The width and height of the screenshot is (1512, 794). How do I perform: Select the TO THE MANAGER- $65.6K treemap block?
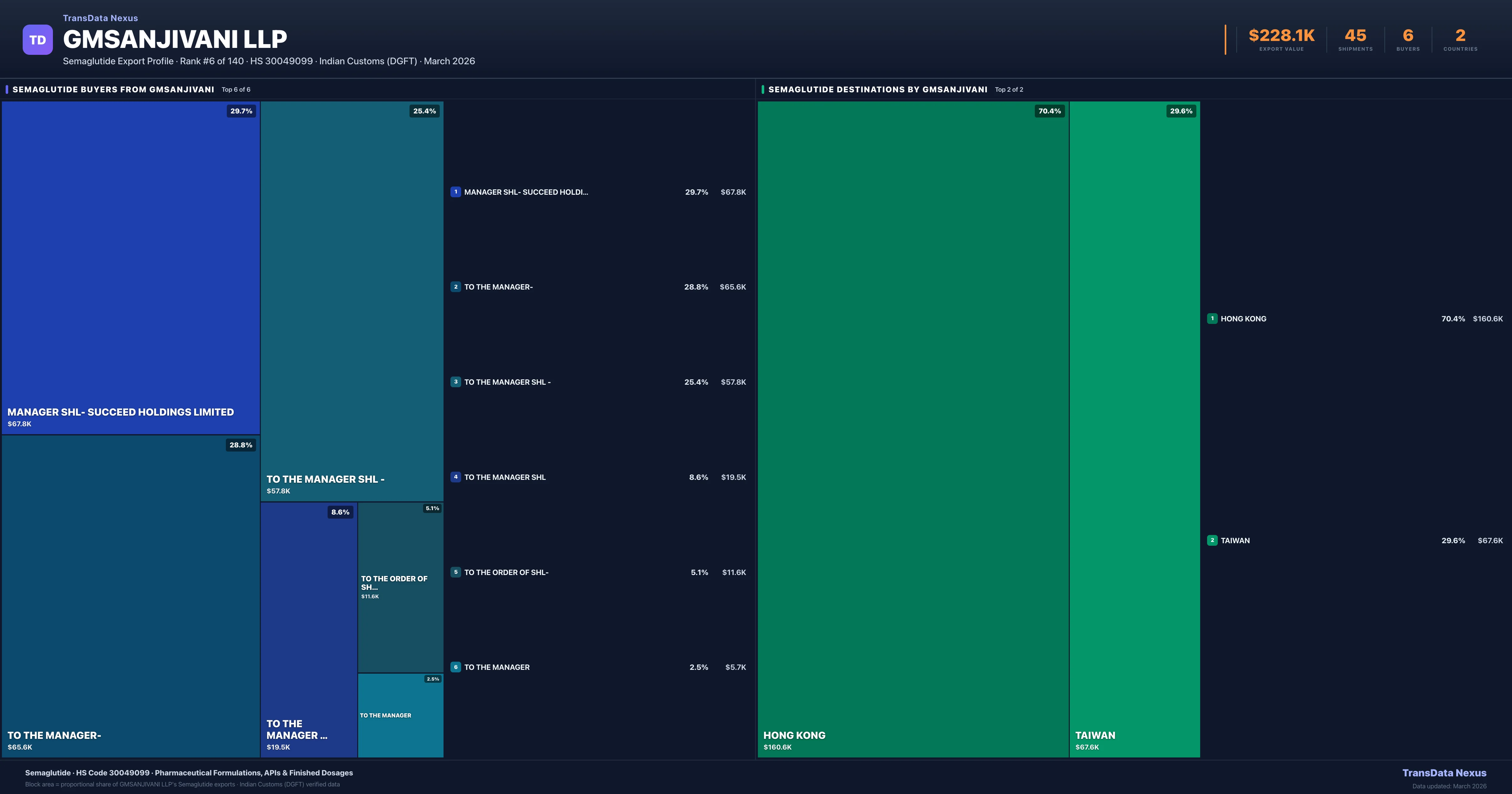click(x=130, y=596)
